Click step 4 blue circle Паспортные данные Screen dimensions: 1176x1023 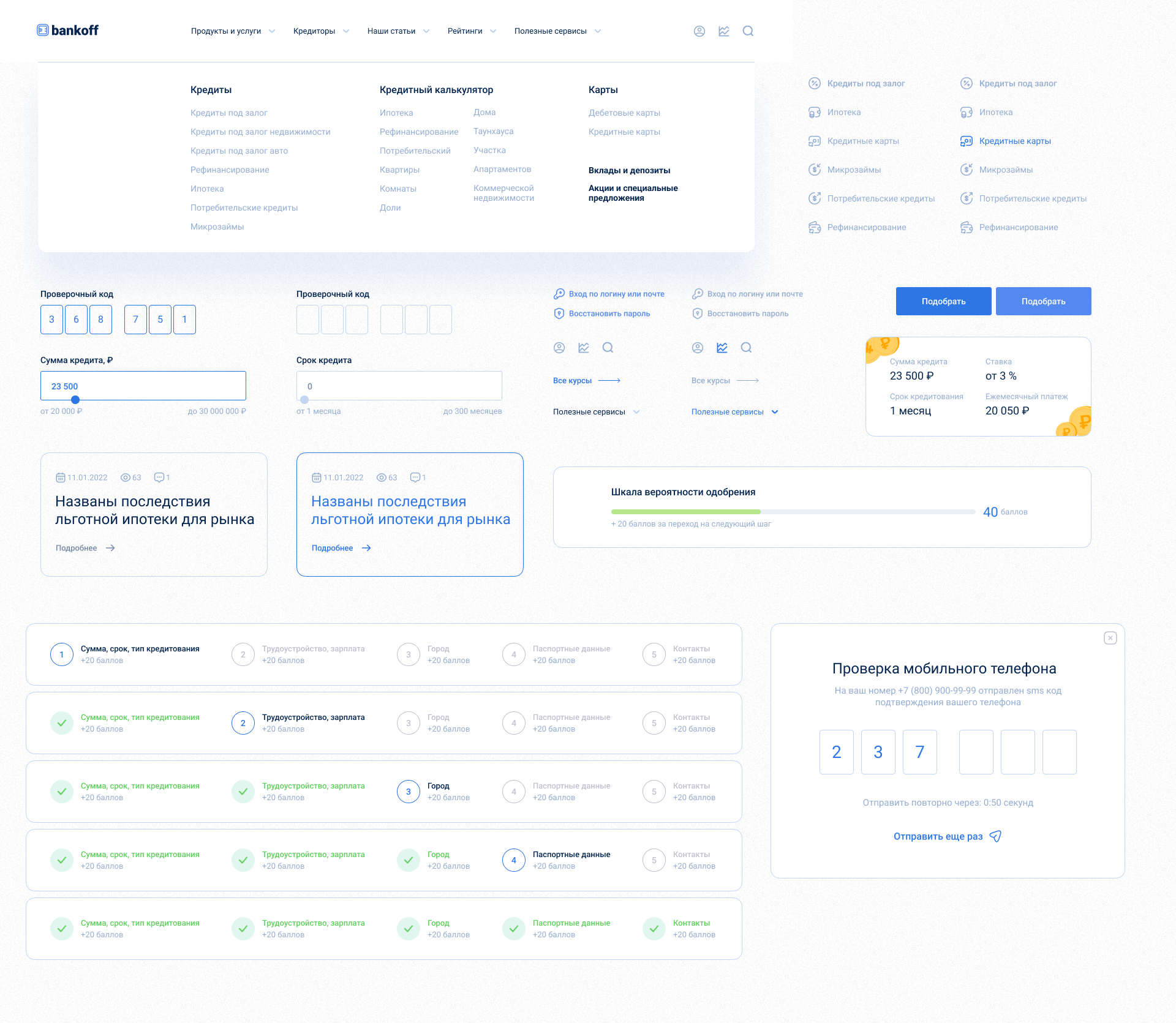point(513,860)
